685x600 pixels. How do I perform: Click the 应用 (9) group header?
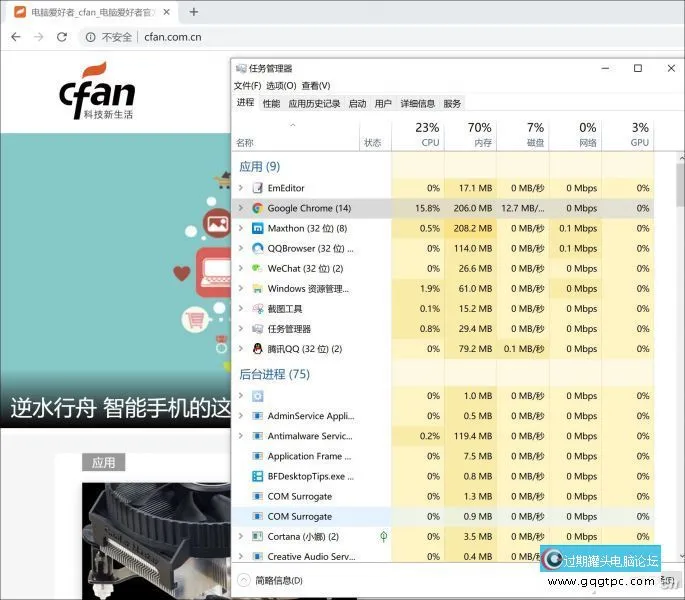259,166
